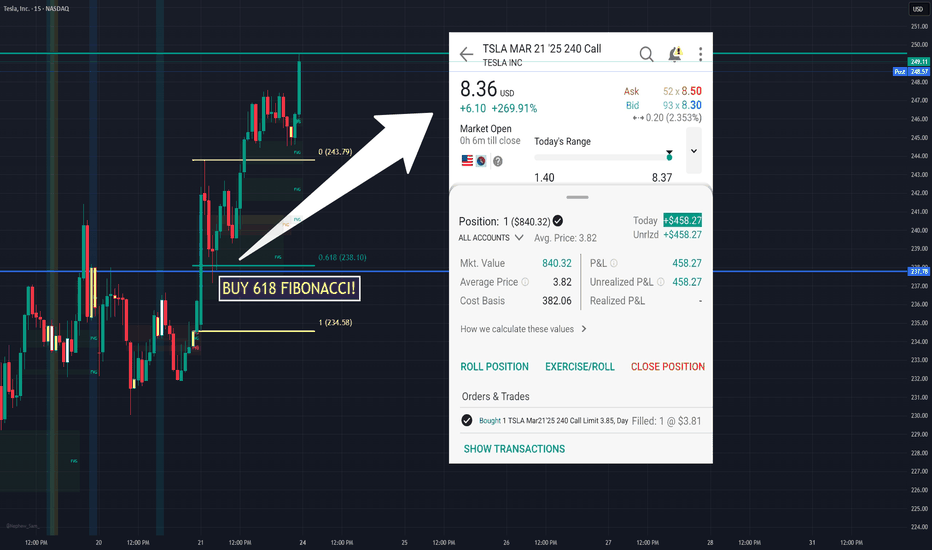Open the three-dot overflow menu
This screenshot has width=932, height=550.
pos(700,54)
